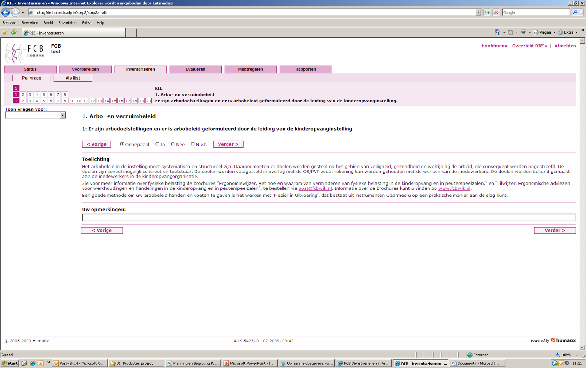Click into the Google search box
586x368 pixels.
pos(536,13)
